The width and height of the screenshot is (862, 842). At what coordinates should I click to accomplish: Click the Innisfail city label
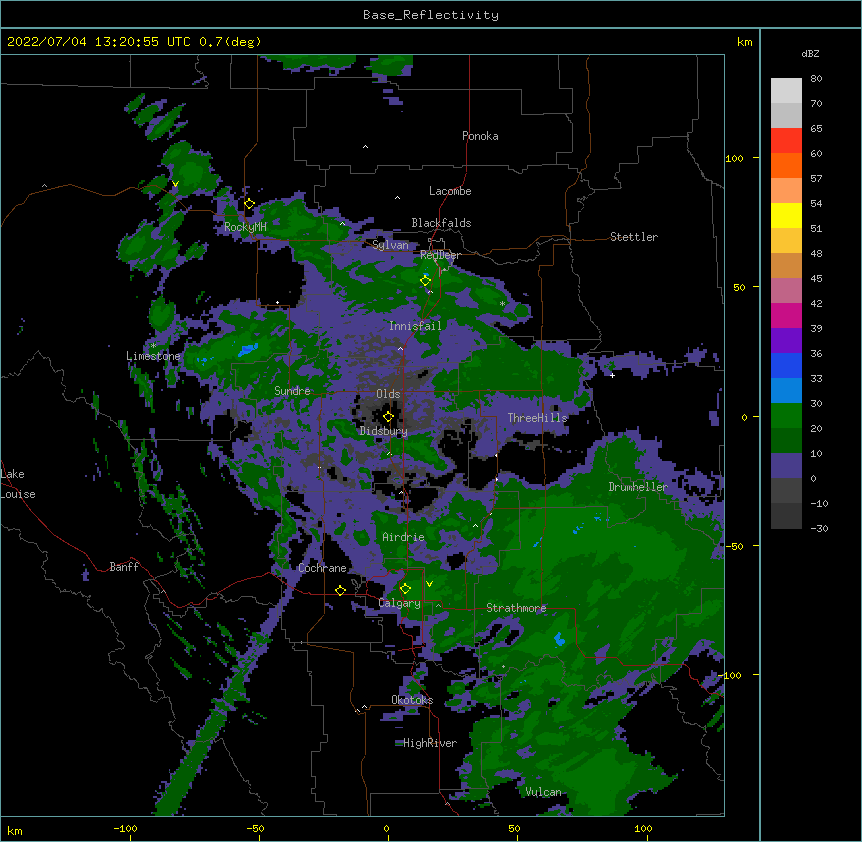point(415,326)
